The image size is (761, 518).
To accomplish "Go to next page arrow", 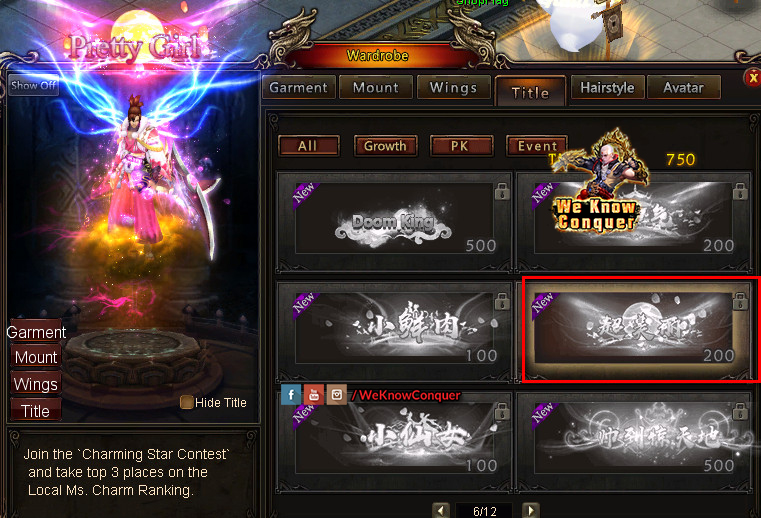I will [530, 510].
